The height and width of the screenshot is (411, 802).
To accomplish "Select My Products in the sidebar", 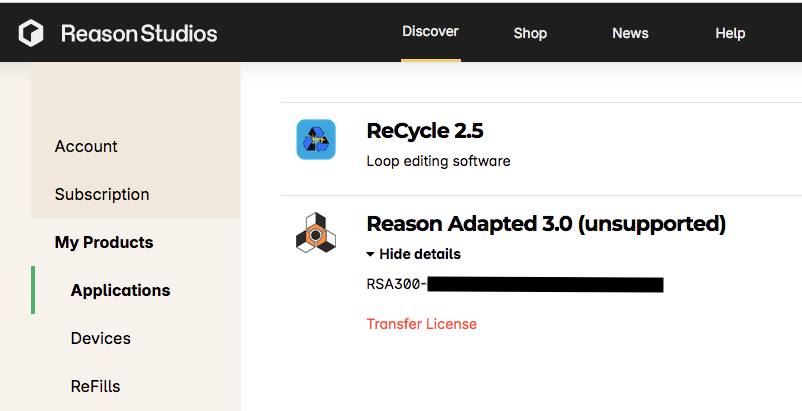I will 104,242.
